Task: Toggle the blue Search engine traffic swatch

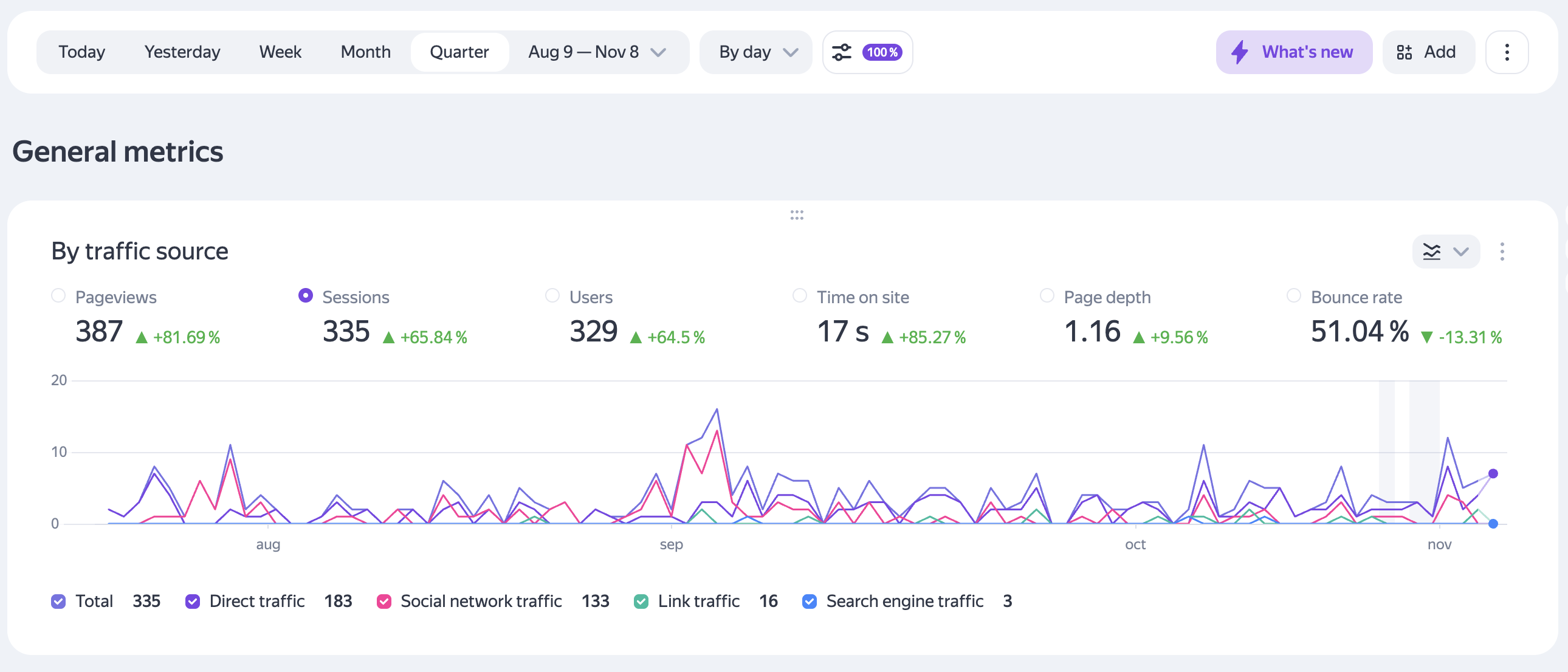Action: pyautogui.click(x=809, y=602)
